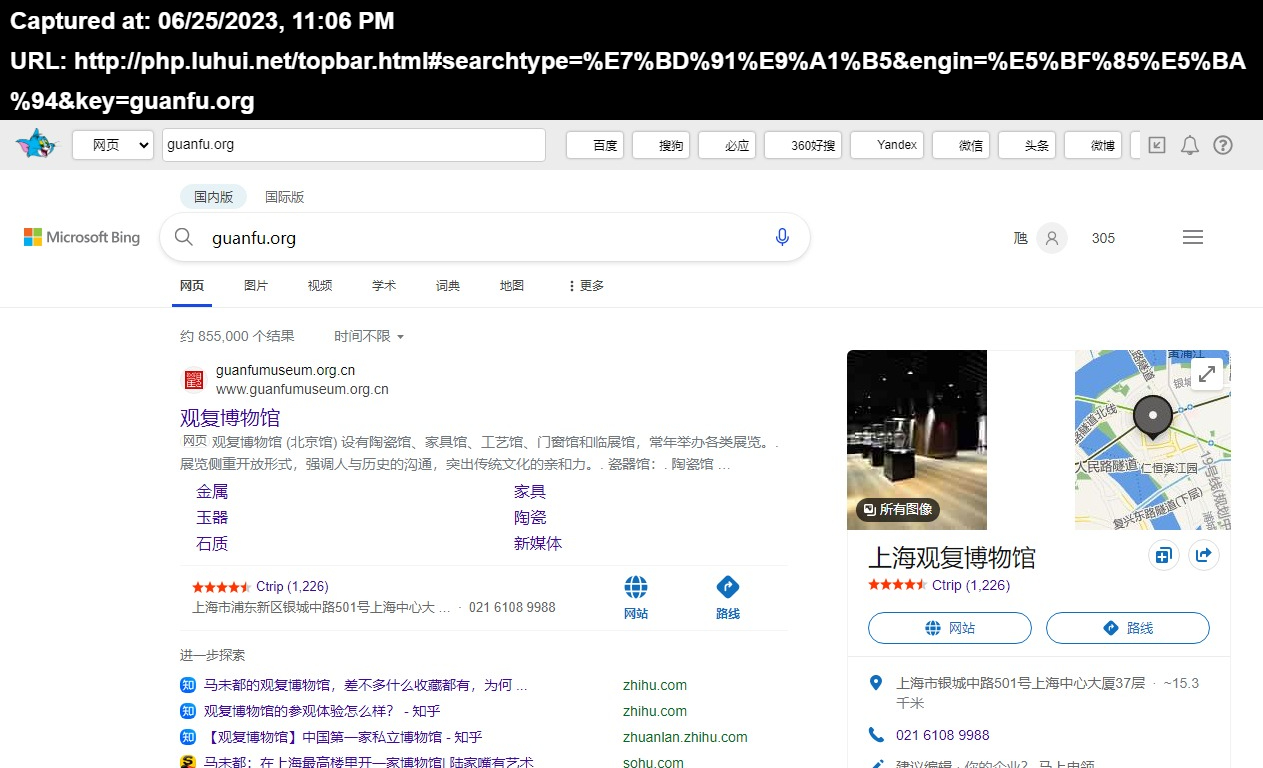Open 中国第一家私立博物馆 zhihu link
This screenshot has height=768, width=1263.
(x=343, y=737)
